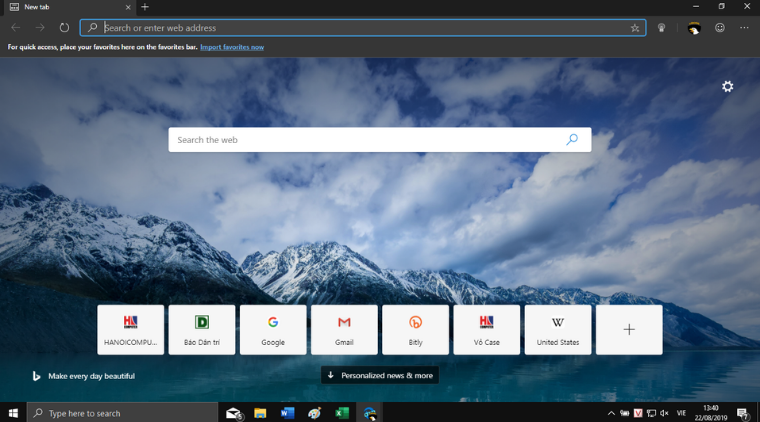Click the Edge icon on taskbar
Viewport: 760px width, 422px height.
tap(370, 413)
